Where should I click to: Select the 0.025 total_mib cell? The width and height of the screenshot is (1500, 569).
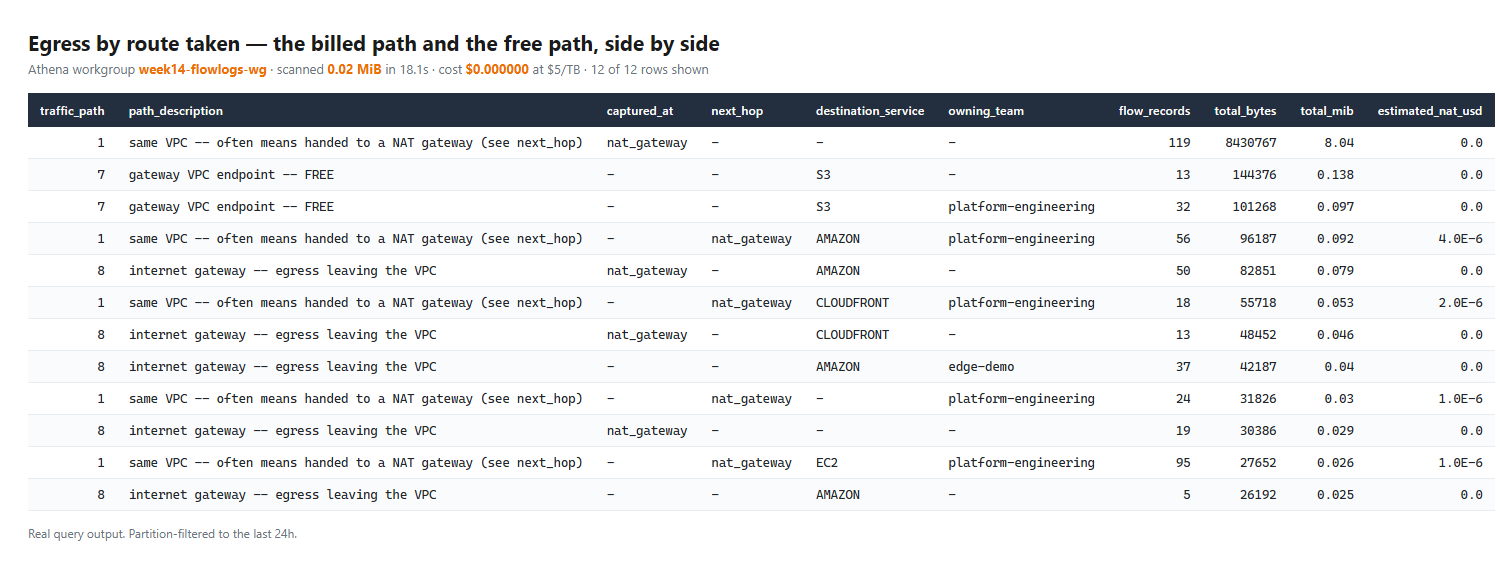coord(1336,495)
